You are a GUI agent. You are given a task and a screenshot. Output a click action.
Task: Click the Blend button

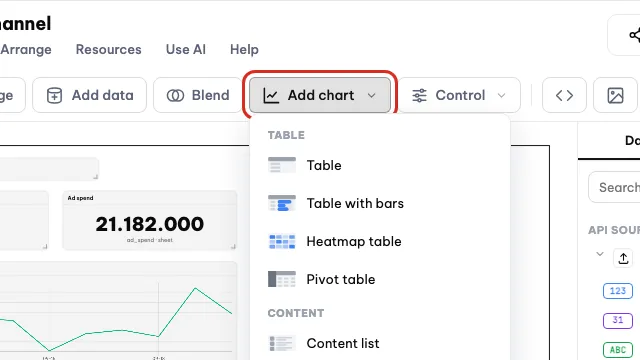[198, 95]
